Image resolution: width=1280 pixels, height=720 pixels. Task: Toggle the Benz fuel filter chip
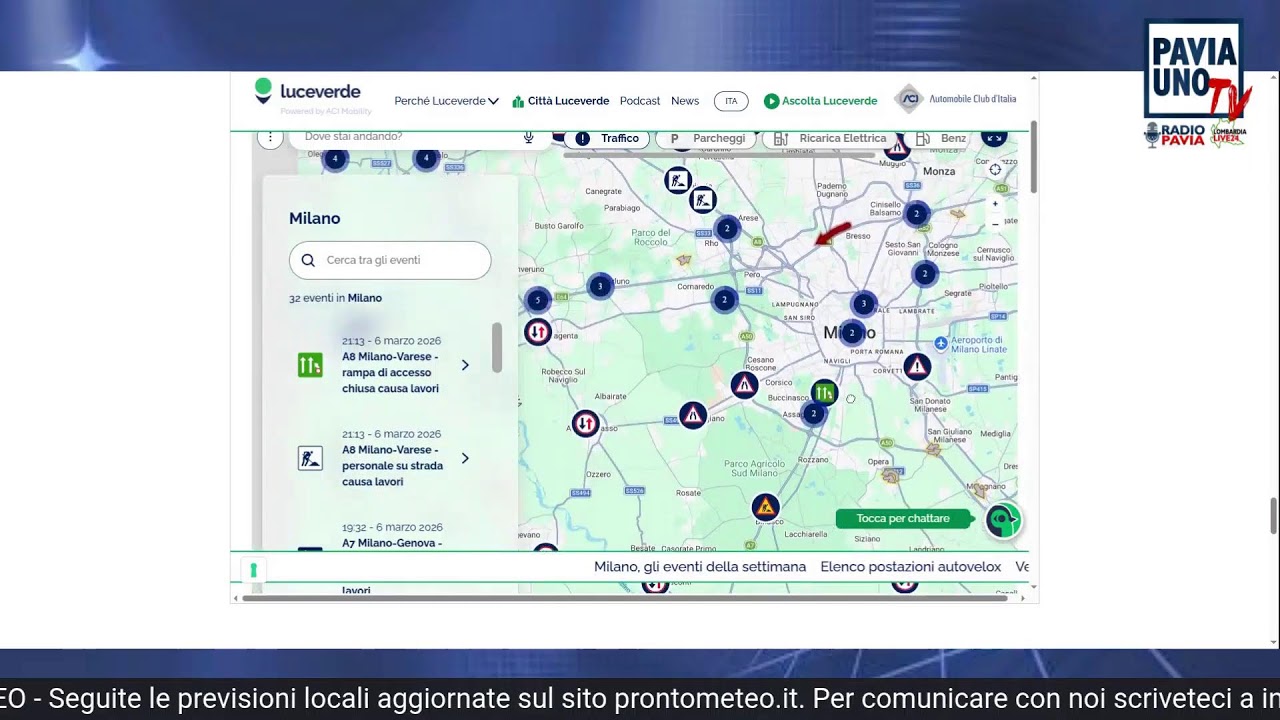(942, 138)
